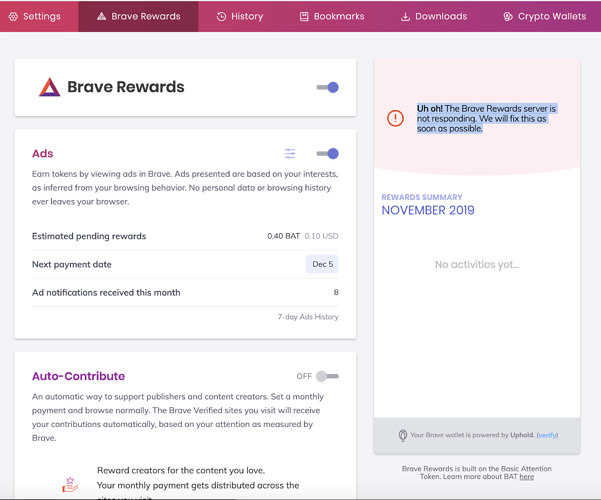The height and width of the screenshot is (500, 601).
Task: Enable the Auto-Contribute toggle
Action: pos(327,376)
